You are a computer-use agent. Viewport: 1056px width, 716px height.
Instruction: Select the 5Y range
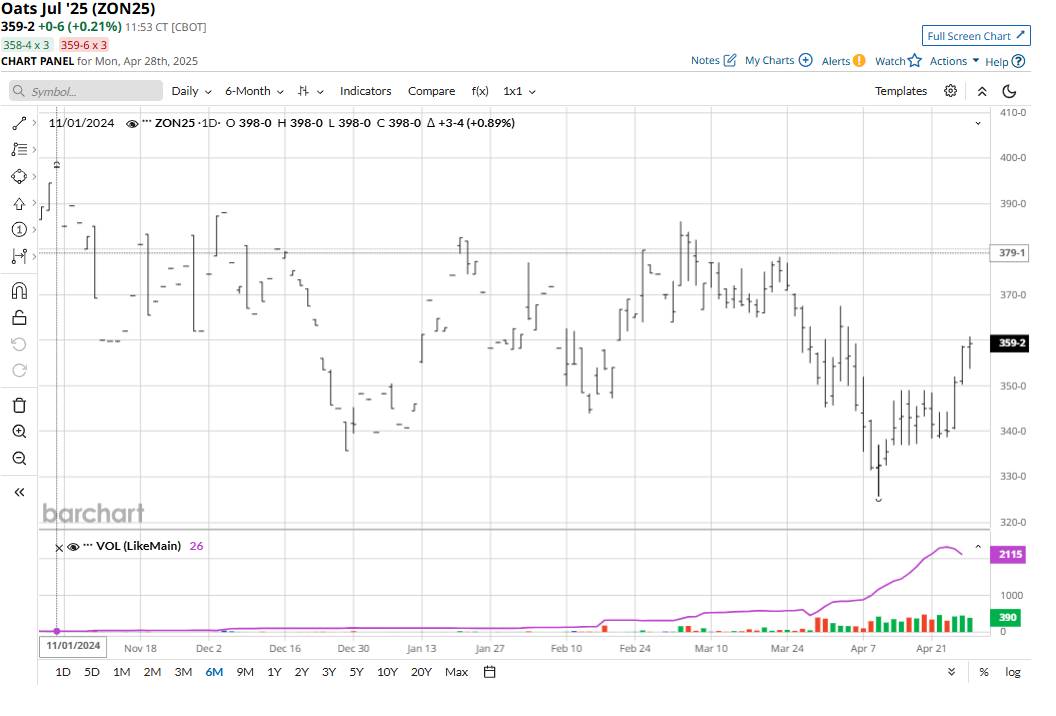[x=356, y=672]
